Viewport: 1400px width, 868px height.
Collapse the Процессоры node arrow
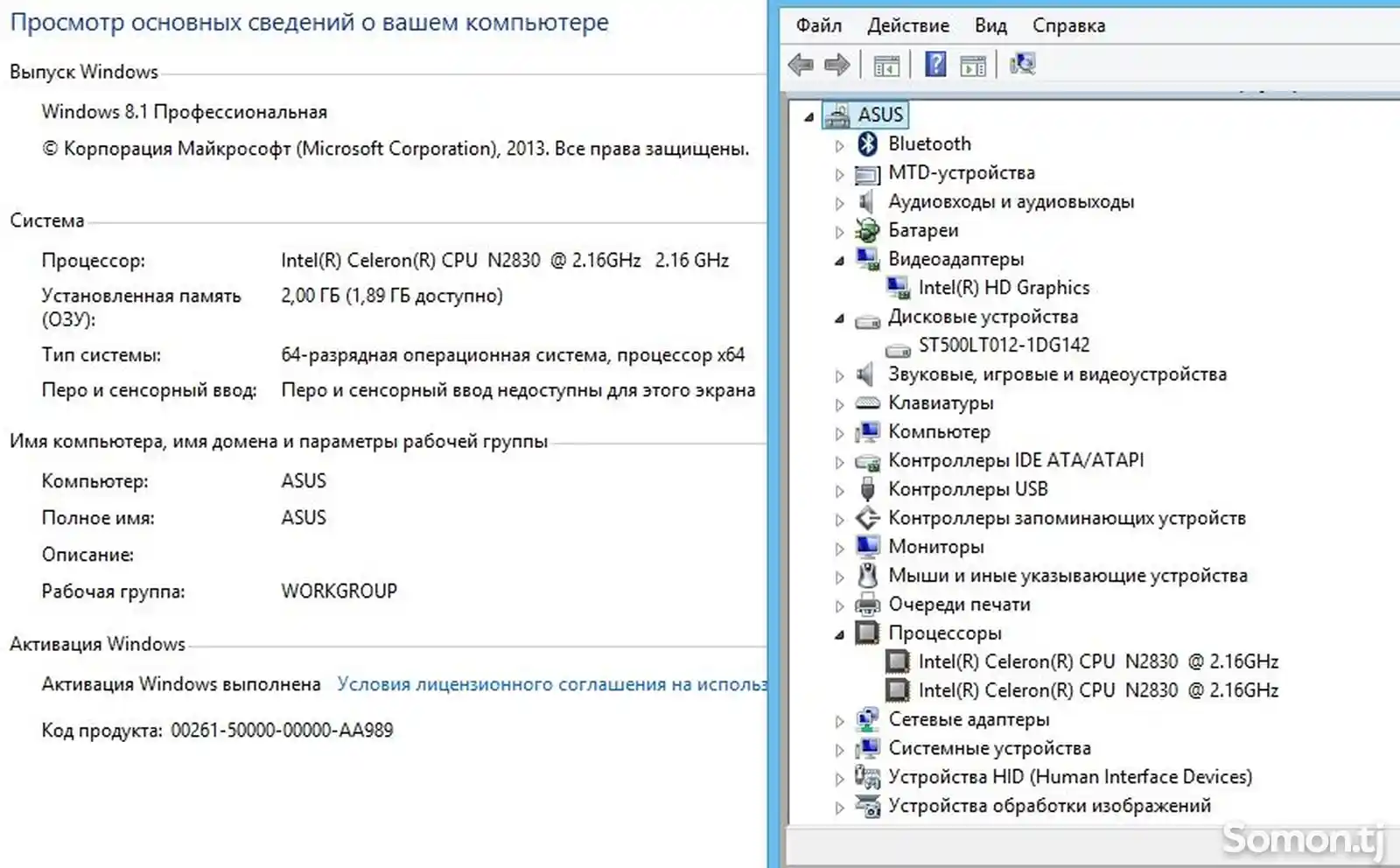(x=839, y=634)
